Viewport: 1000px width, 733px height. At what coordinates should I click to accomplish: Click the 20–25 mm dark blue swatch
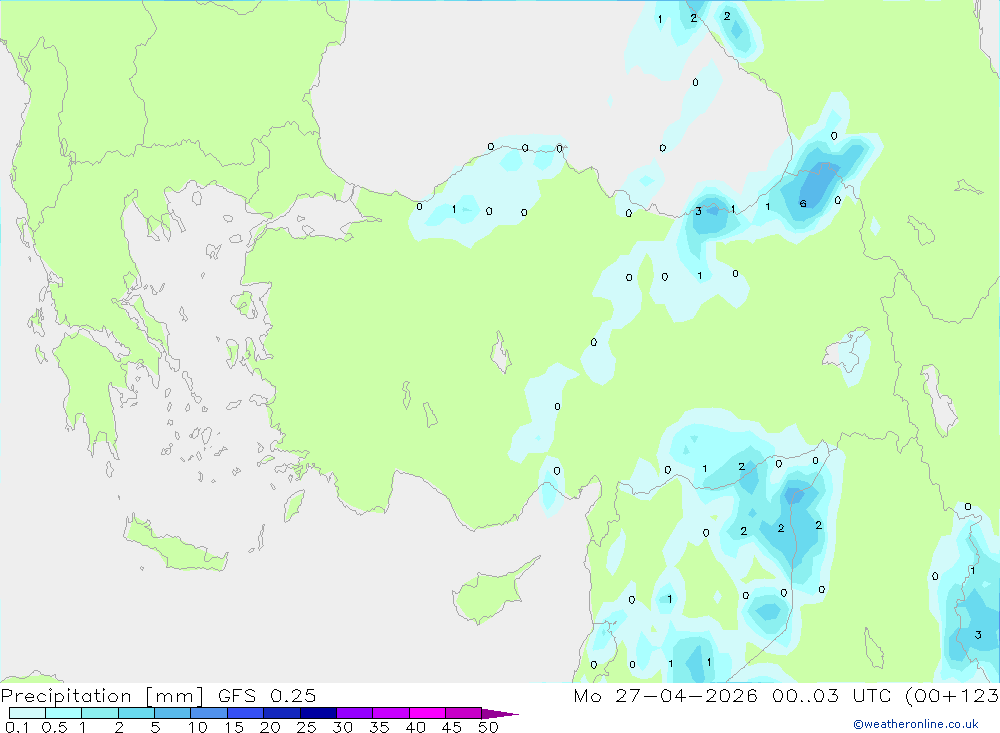click(x=281, y=713)
